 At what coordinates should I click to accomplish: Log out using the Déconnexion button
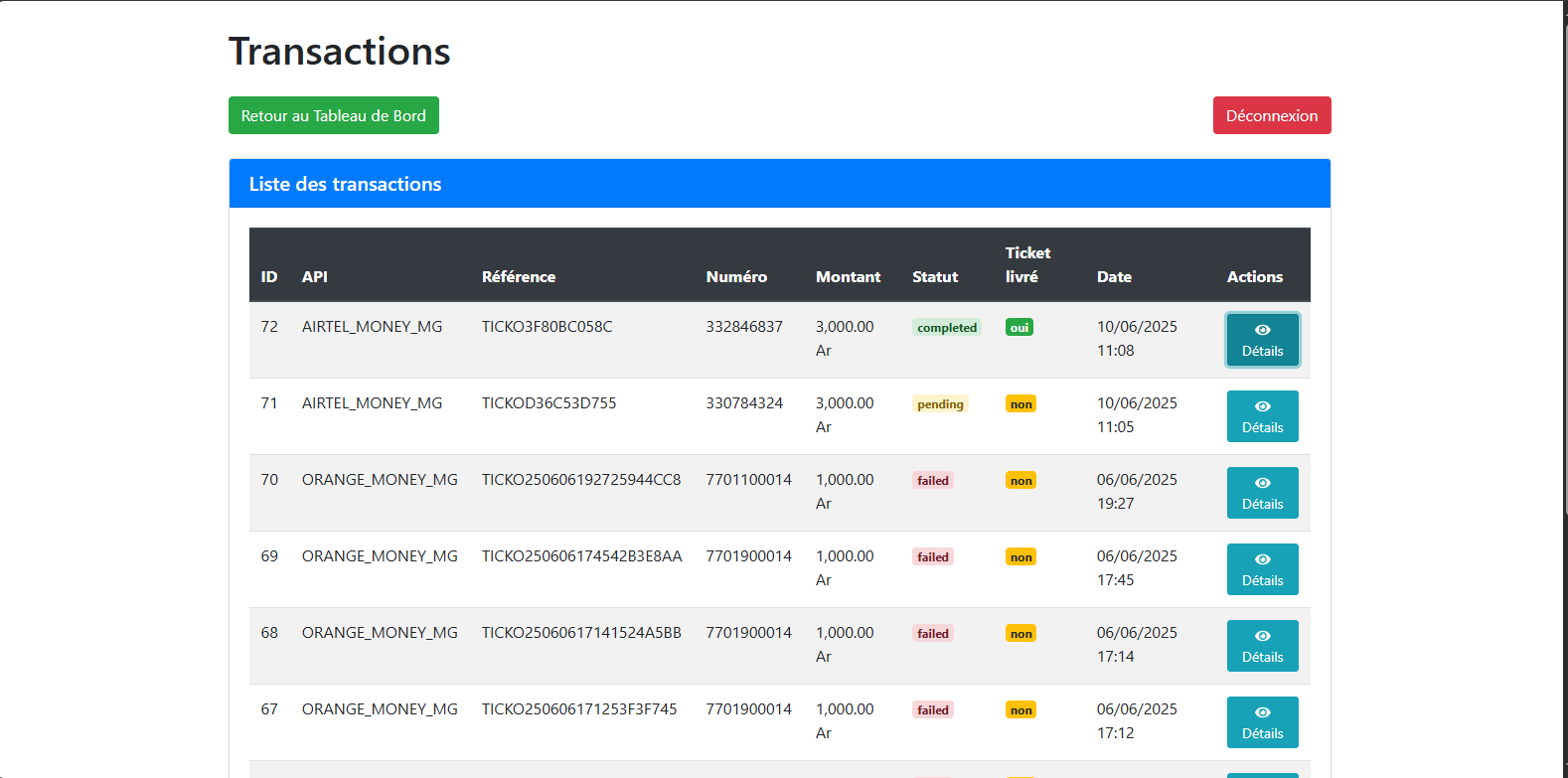coord(1271,115)
